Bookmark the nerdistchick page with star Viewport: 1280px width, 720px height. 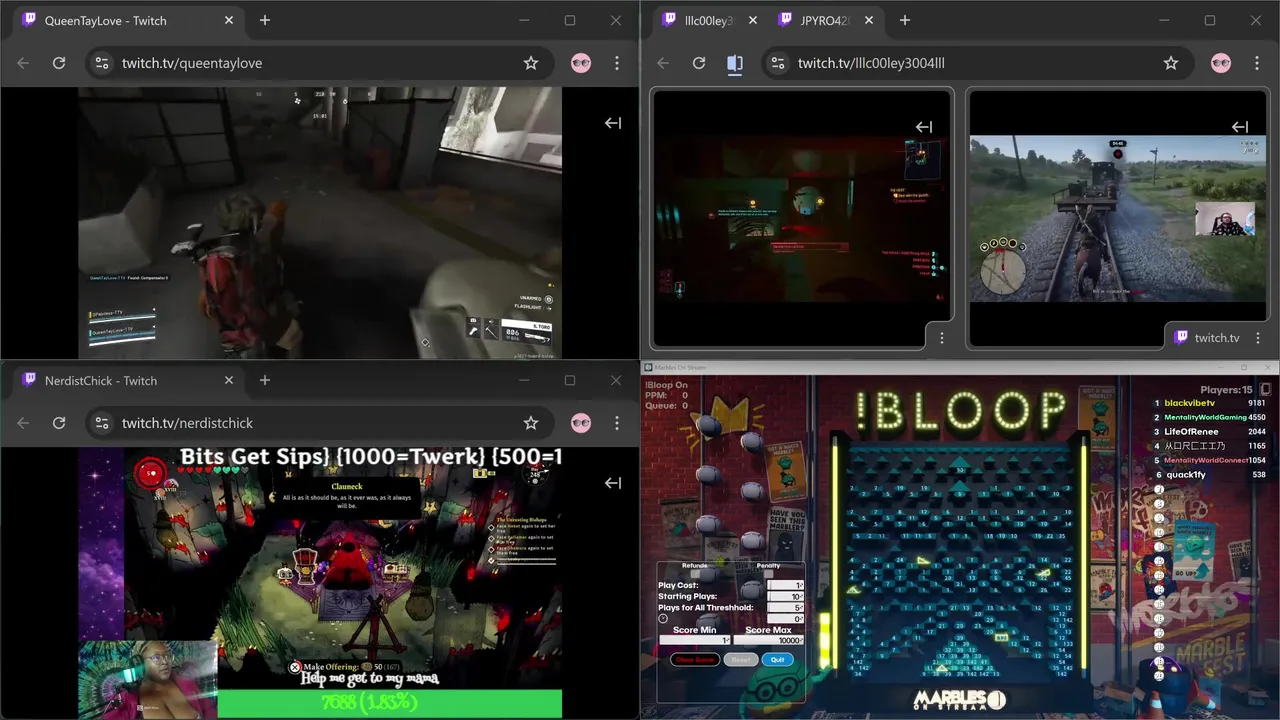pyautogui.click(x=531, y=423)
